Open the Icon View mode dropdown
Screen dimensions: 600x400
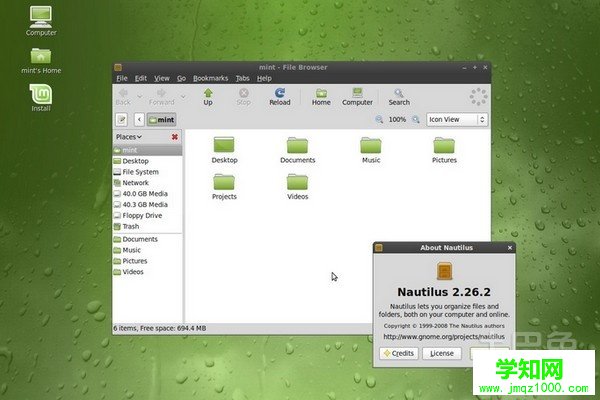coord(457,119)
